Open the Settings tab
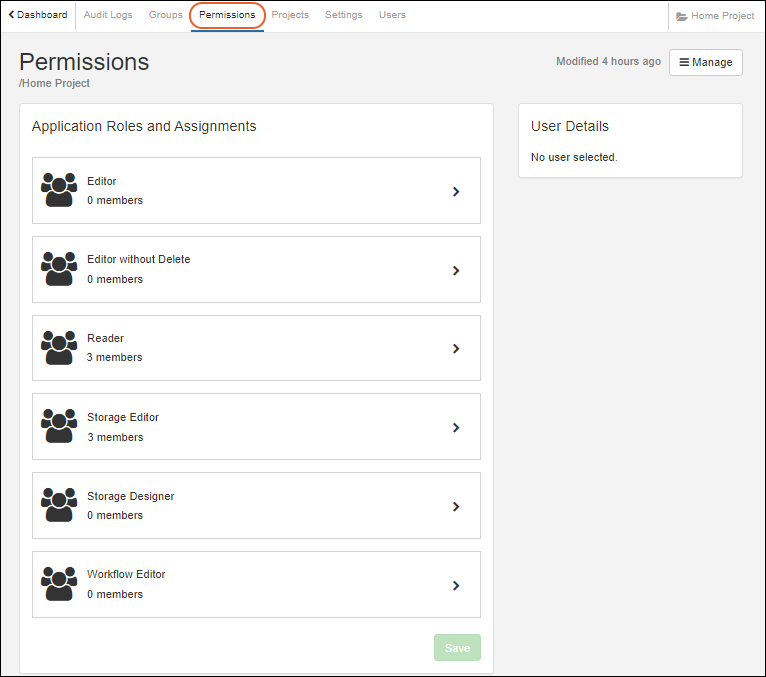The width and height of the screenshot is (766, 677). pos(343,15)
